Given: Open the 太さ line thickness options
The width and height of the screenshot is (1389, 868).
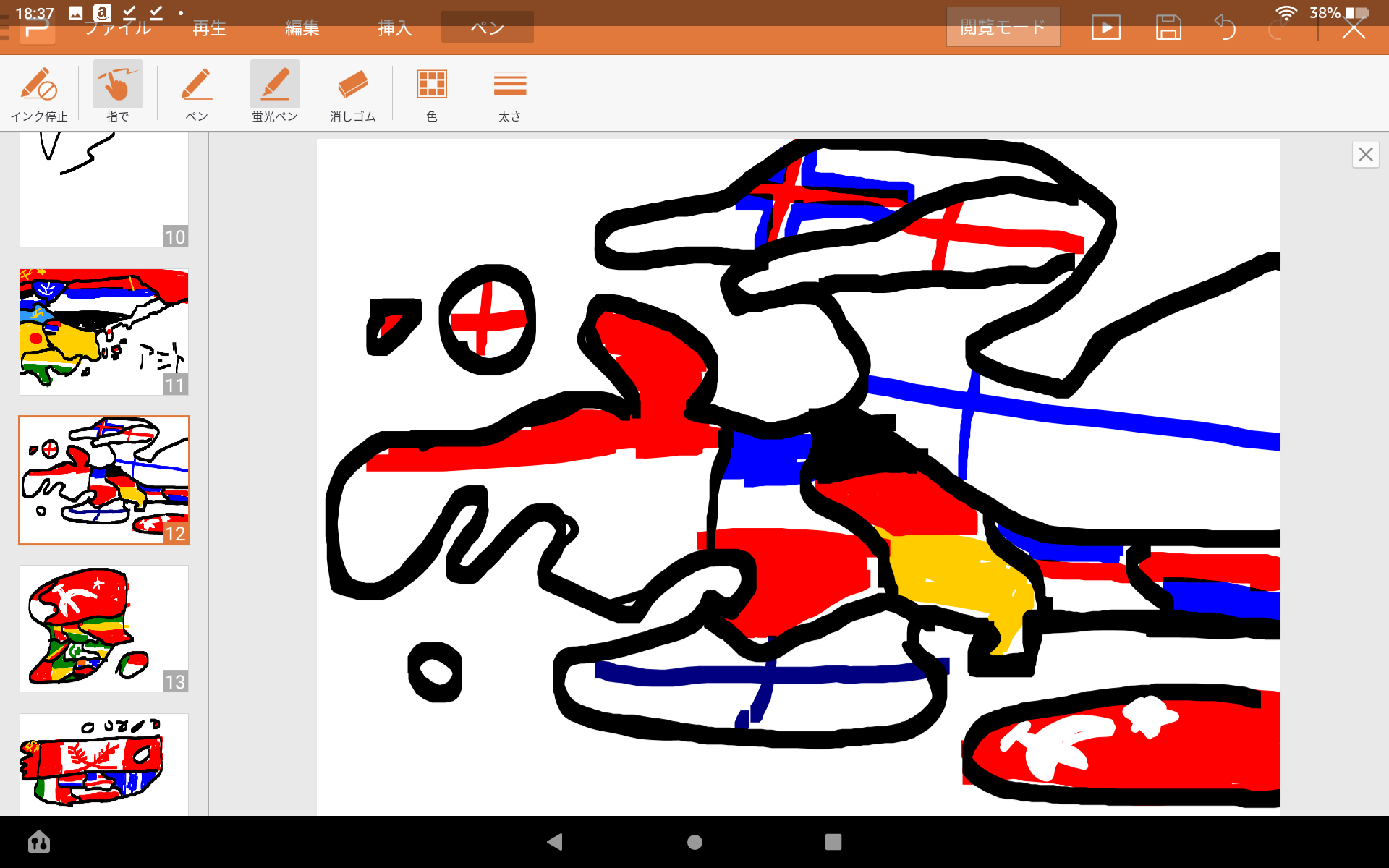Looking at the screenshot, I should 510,94.
